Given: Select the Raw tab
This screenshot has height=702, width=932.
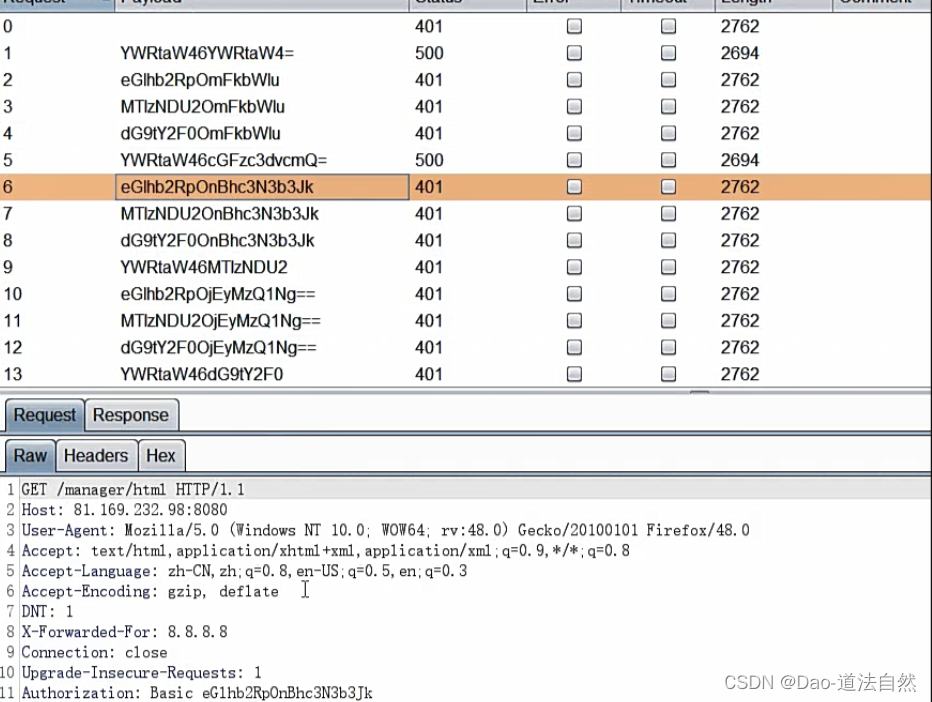Looking at the screenshot, I should (29, 455).
